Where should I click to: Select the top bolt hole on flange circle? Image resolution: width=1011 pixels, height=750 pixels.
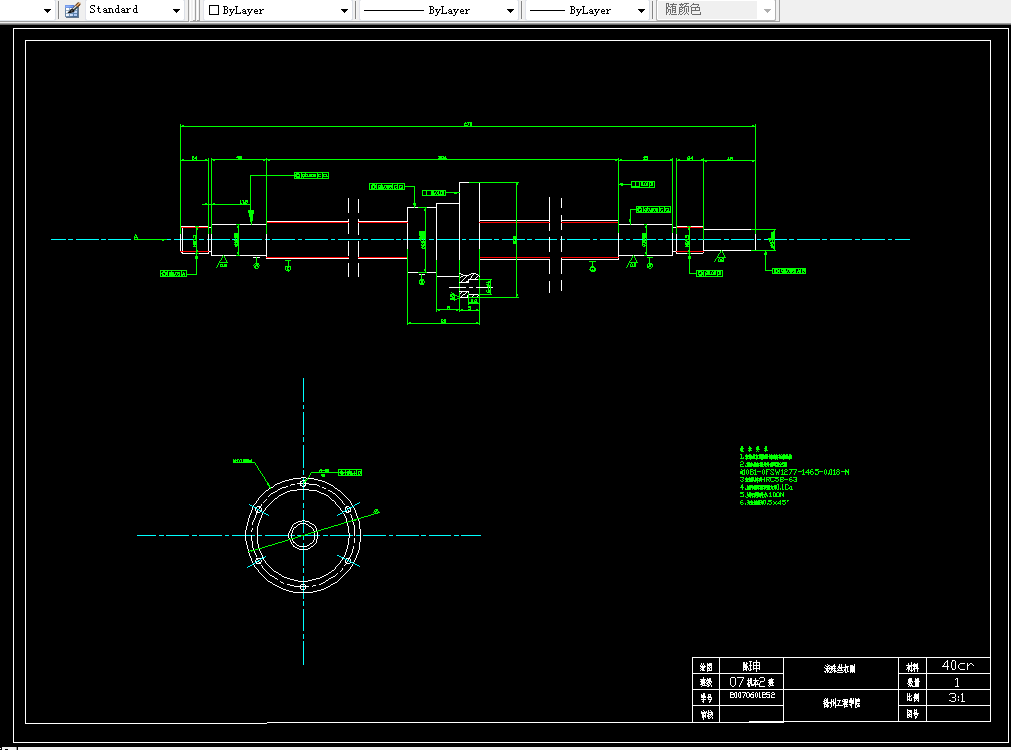tap(303, 483)
